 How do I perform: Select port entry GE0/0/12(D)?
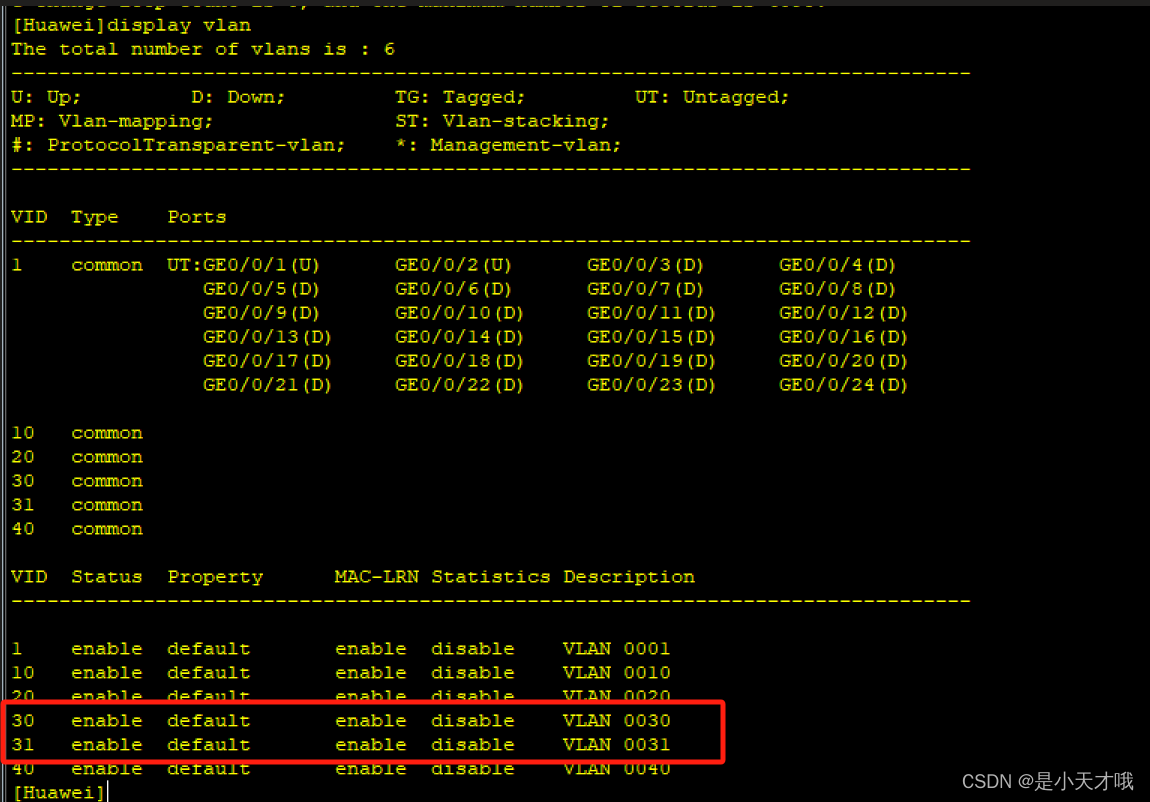(843, 312)
